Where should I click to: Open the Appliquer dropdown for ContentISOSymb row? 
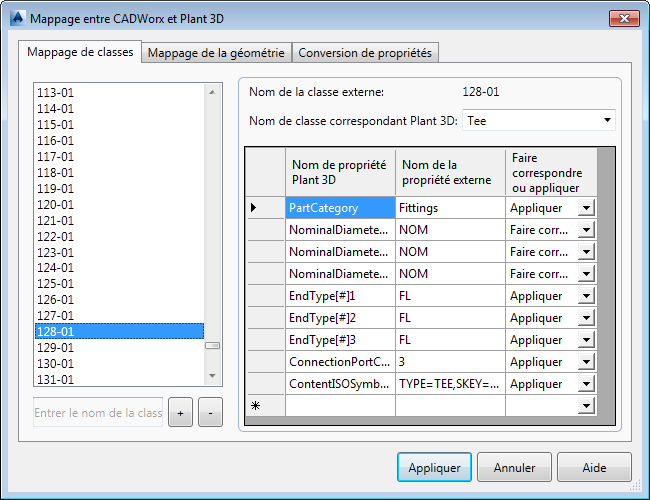coord(586,383)
